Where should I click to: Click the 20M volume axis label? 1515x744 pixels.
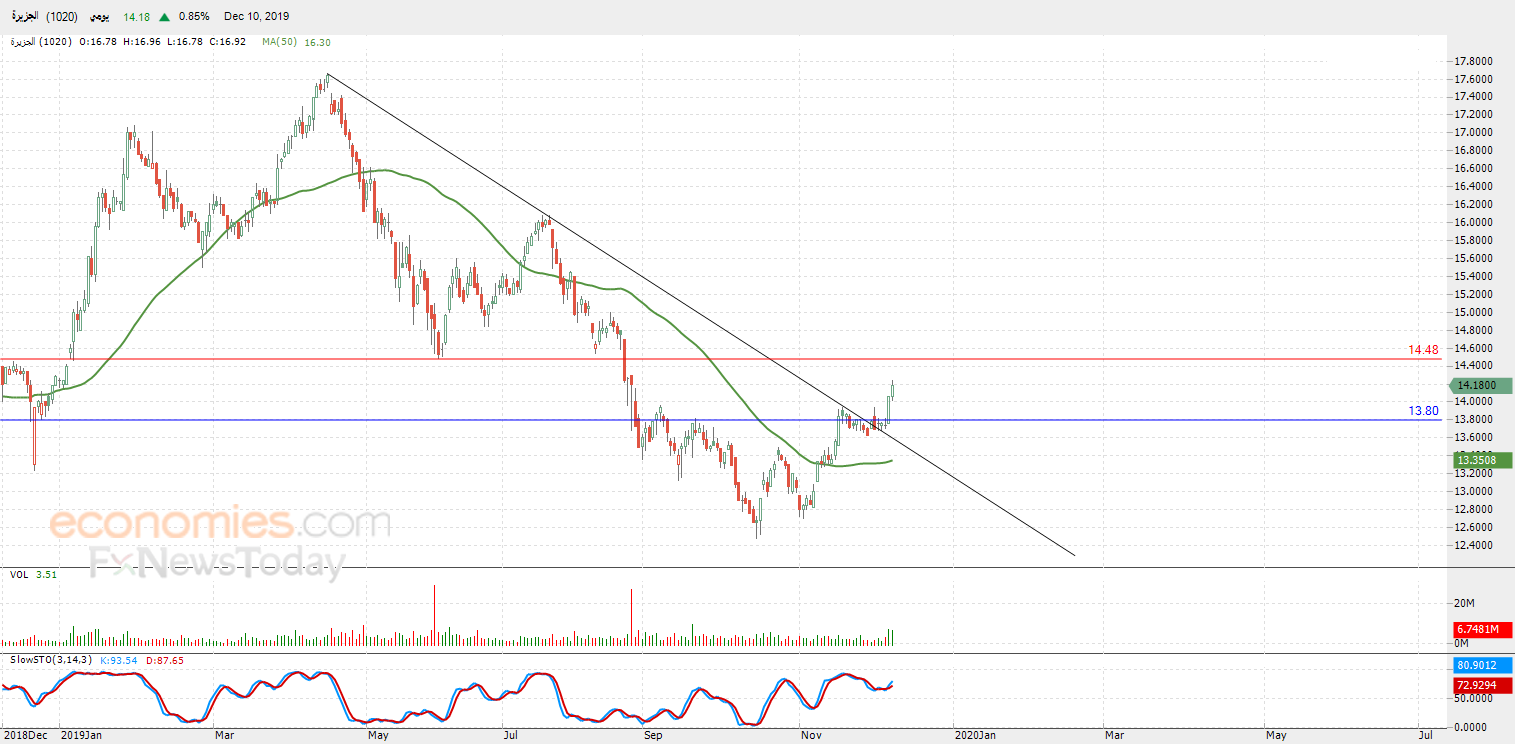click(x=1465, y=604)
